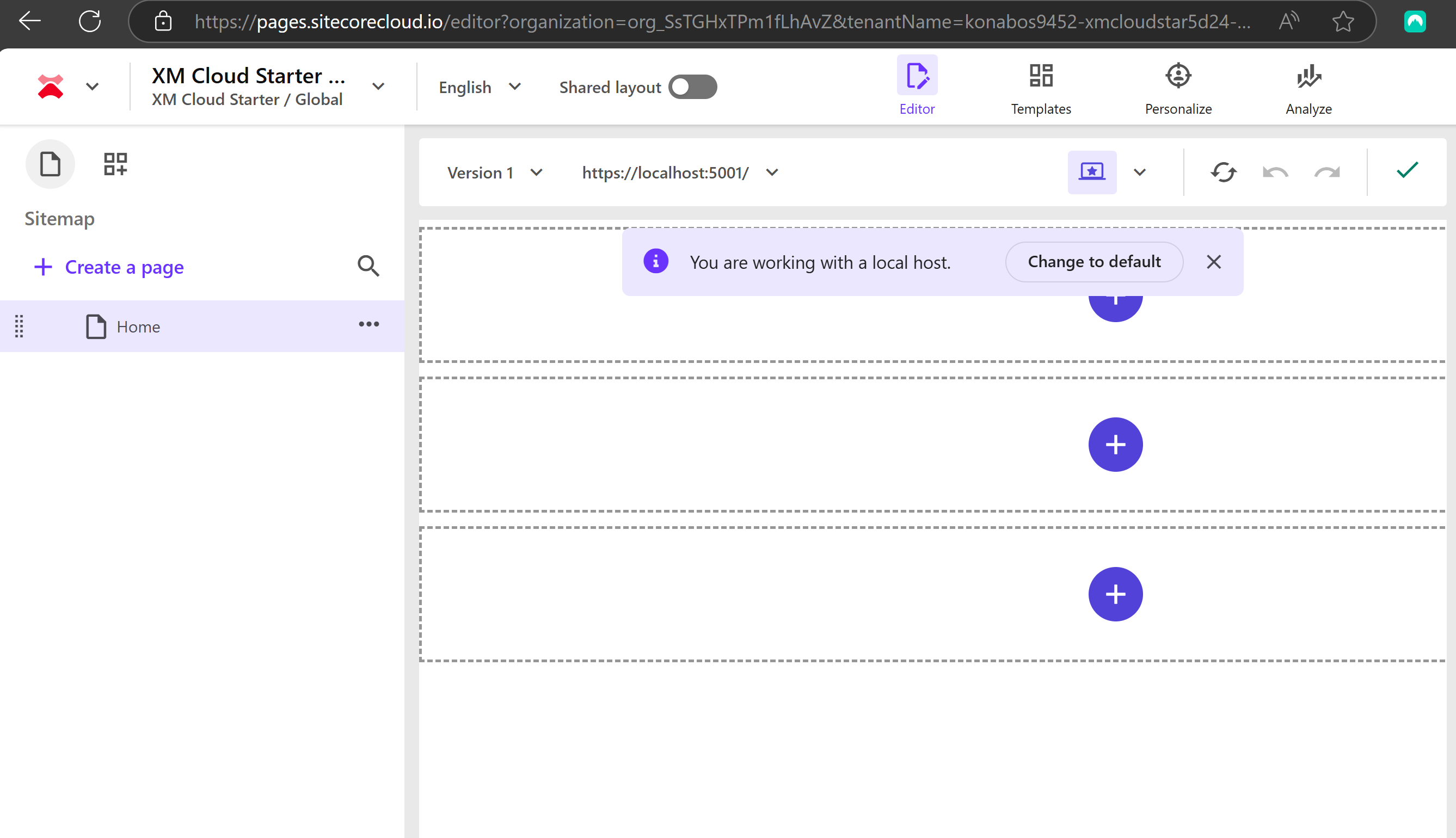Open Home page three-dot options menu

pyautogui.click(x=368, y=325)
